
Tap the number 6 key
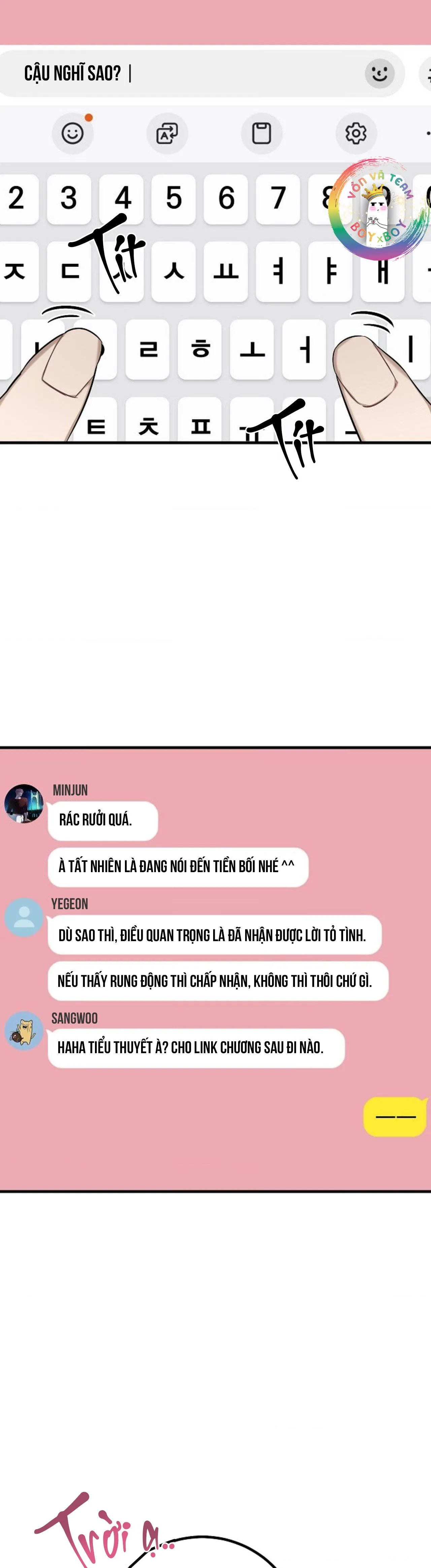(x=226, y=199)
